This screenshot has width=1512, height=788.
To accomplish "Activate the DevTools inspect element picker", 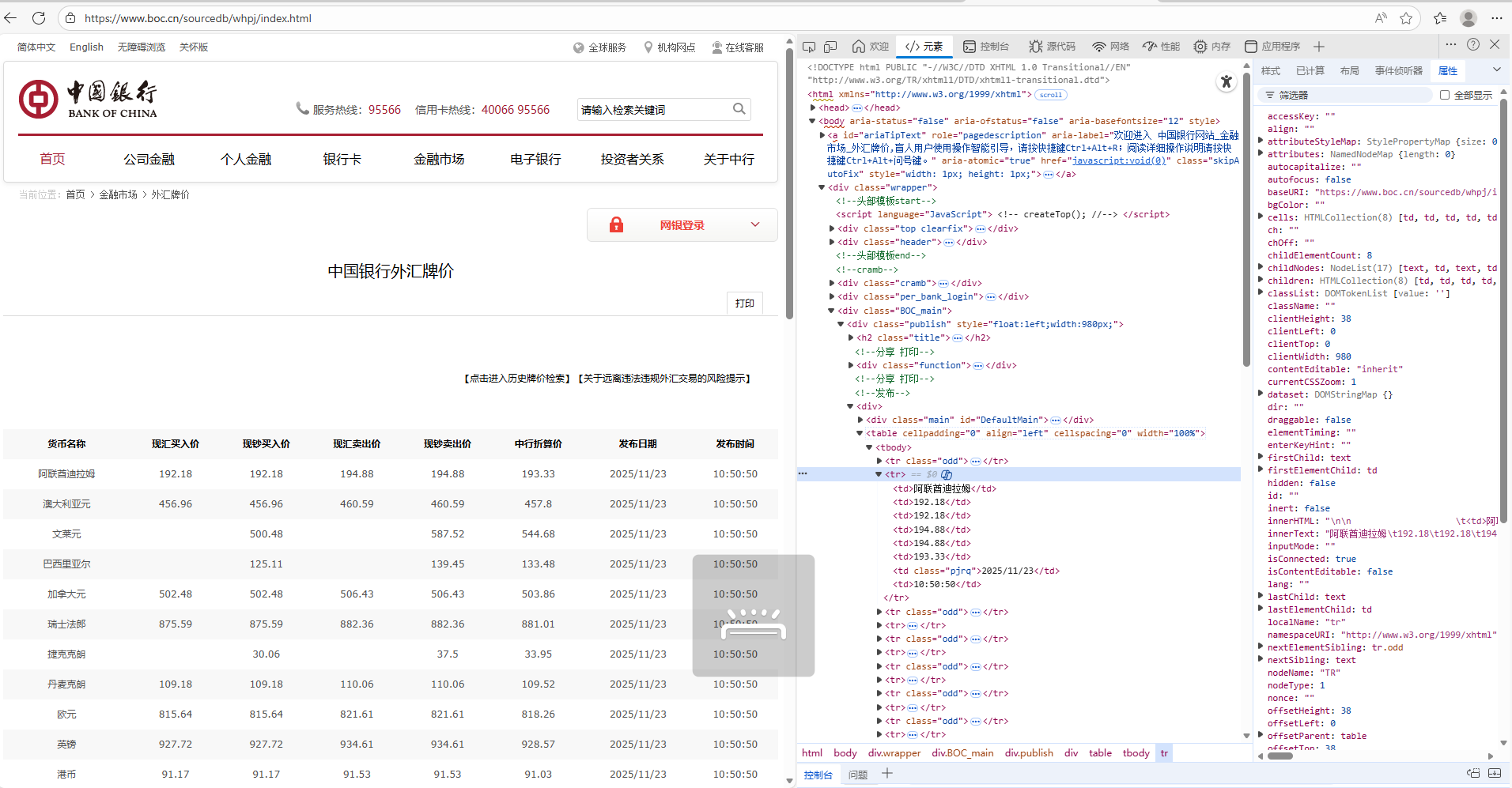I will click(809, 47).
